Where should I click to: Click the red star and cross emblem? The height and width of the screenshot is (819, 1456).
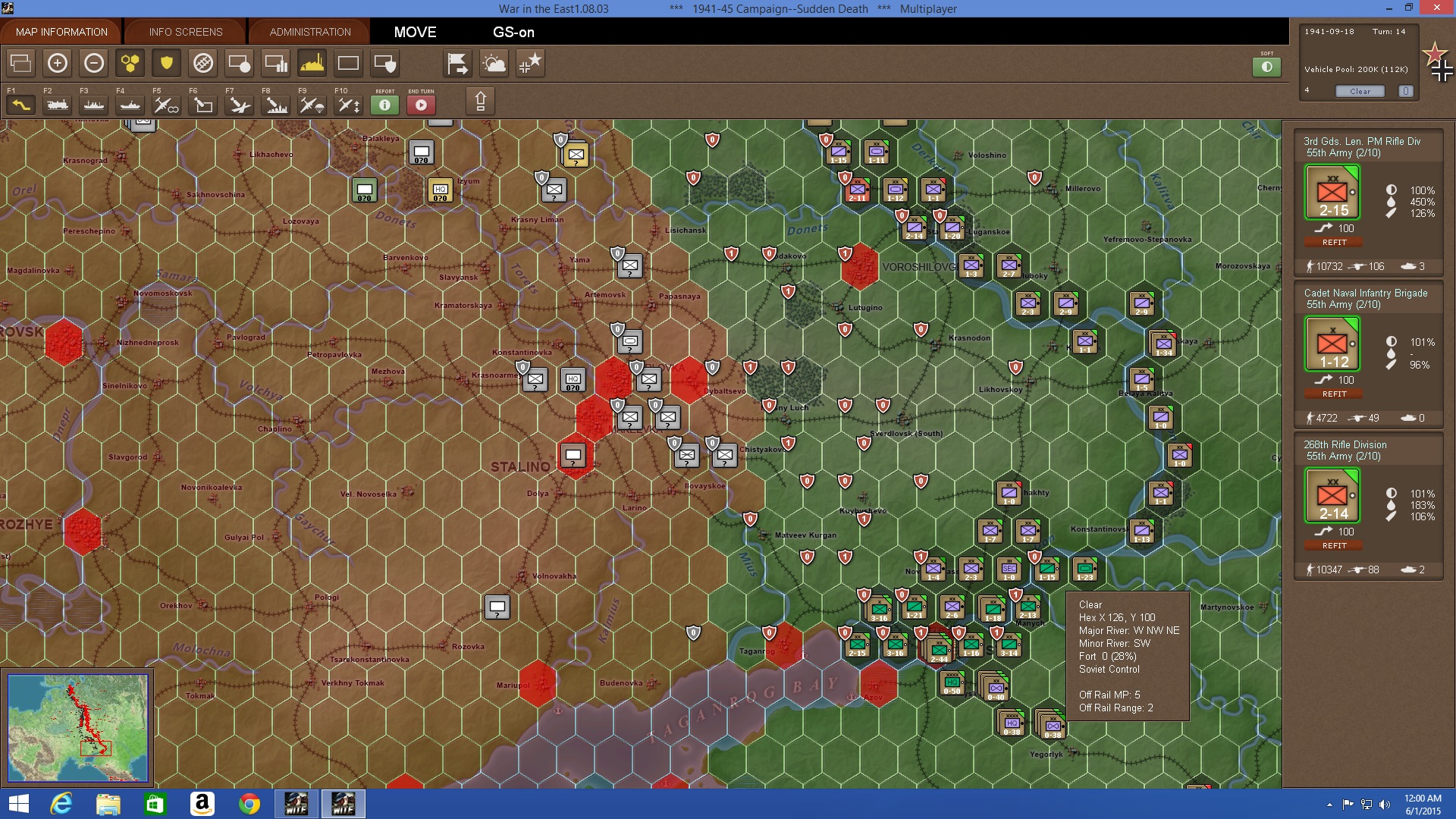1438,62
